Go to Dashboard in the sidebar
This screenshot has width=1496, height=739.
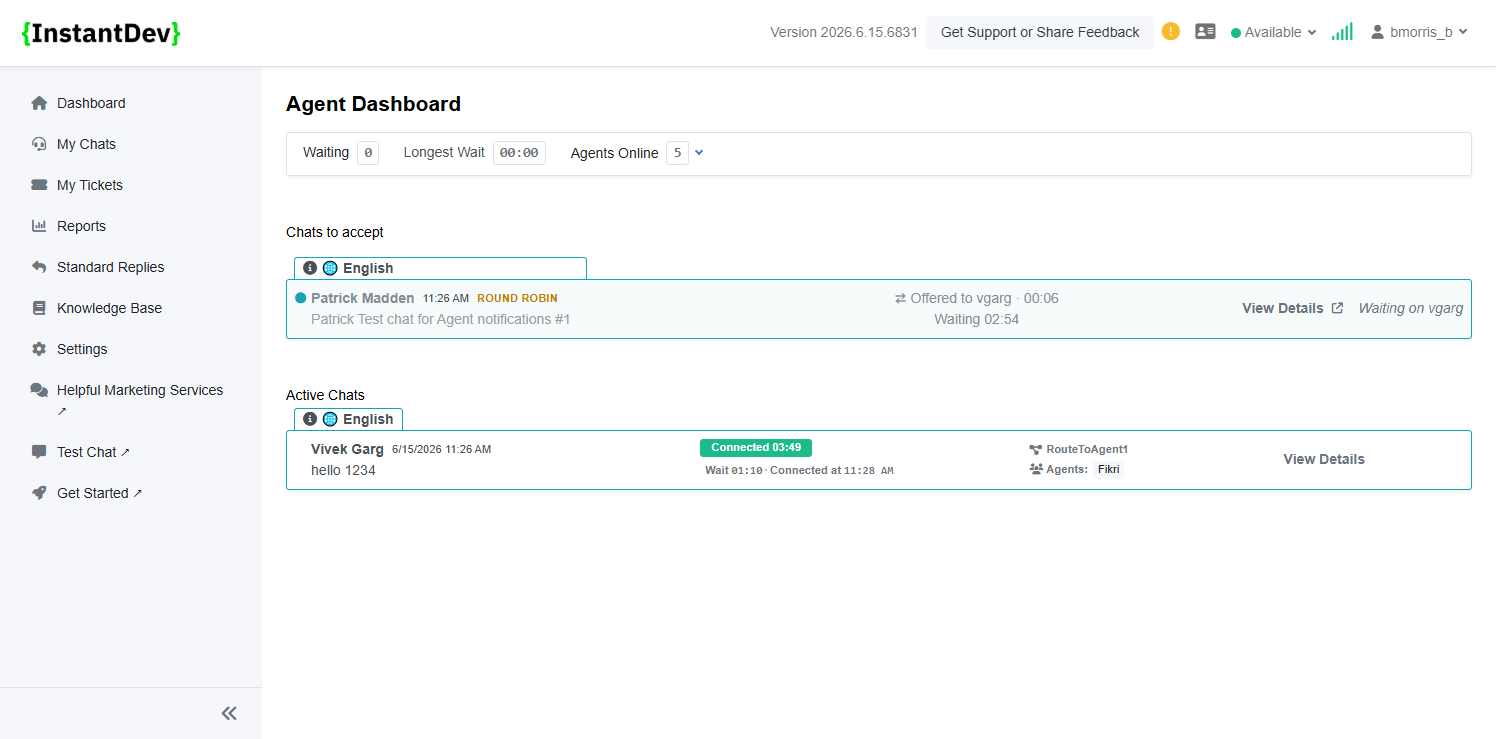tap(91, 103)
